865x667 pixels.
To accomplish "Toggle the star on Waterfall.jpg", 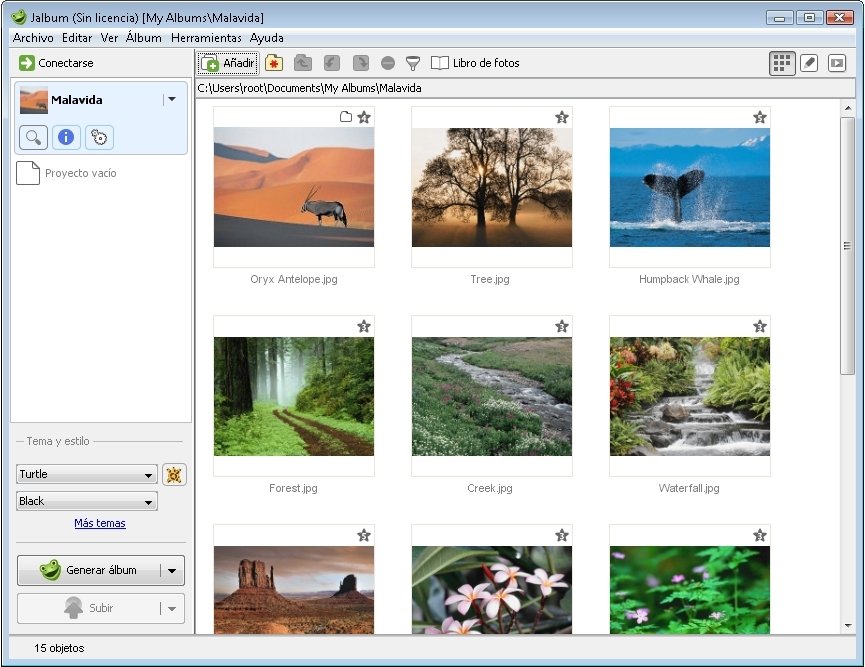I will (x=760, y=326).
